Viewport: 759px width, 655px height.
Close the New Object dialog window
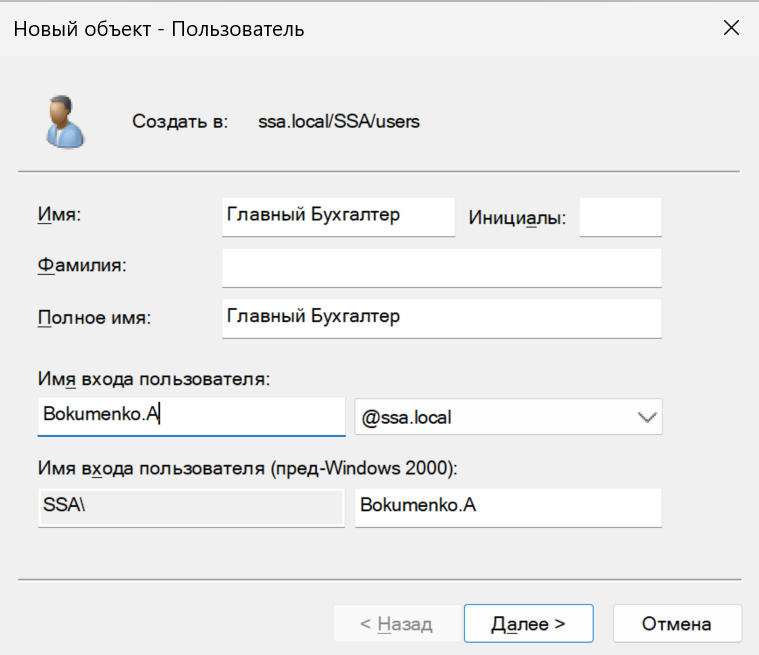731,28
